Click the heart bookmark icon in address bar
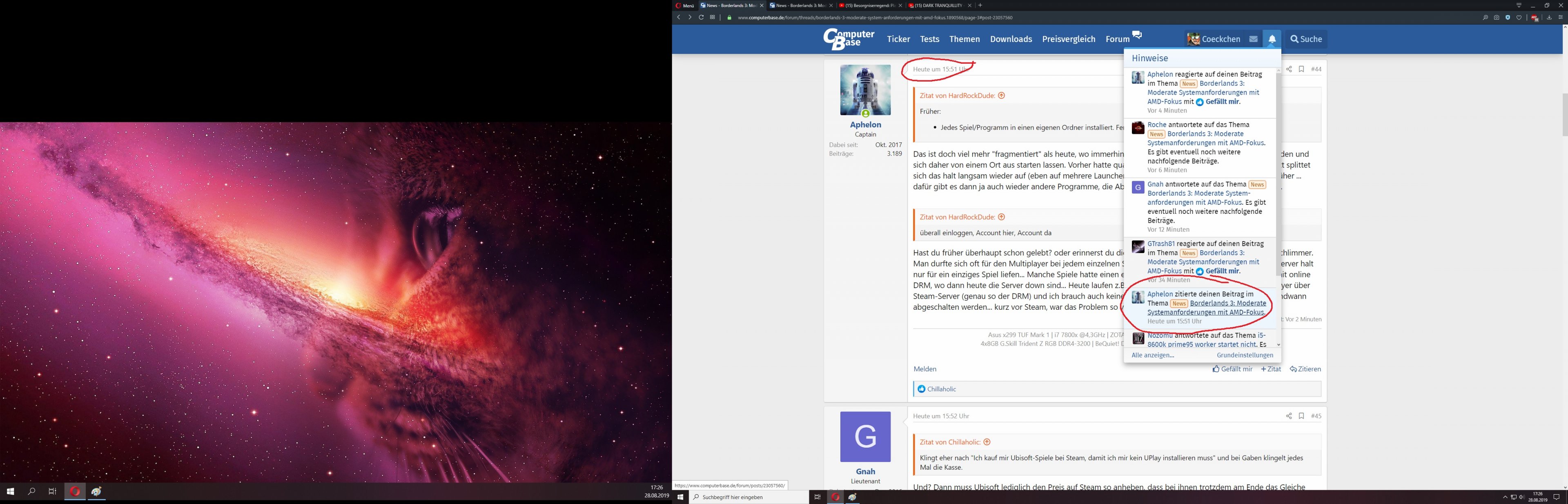The height and width of the screenshot is (504, 1568). (1519, 17)
